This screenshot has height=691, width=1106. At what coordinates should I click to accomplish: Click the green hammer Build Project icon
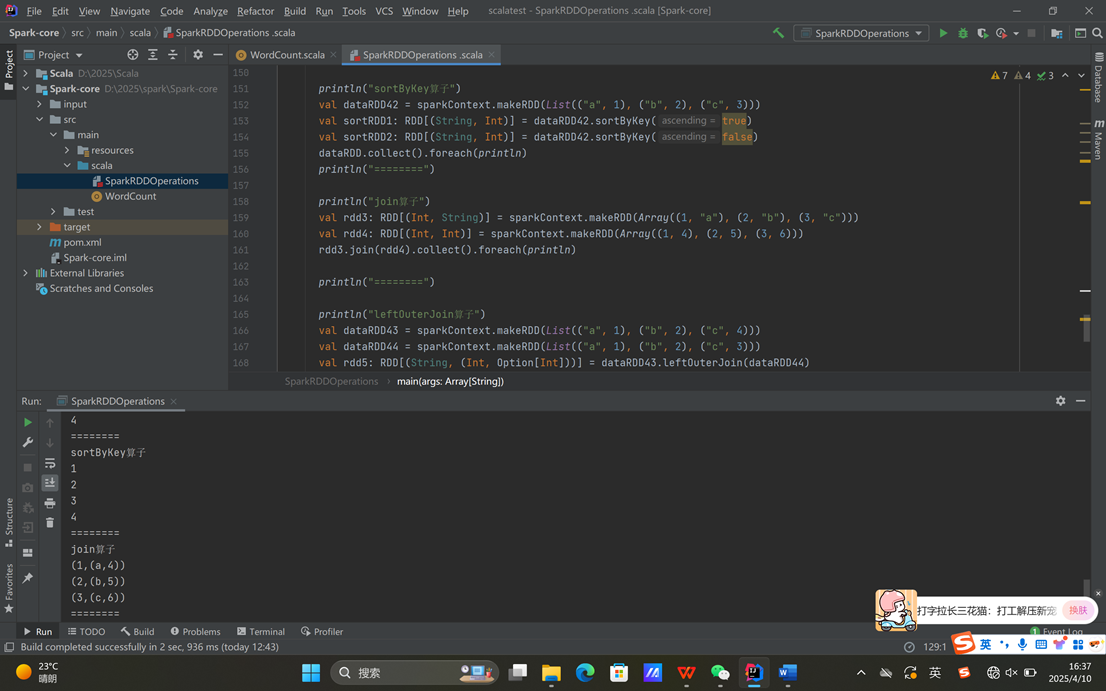point(778,32)
